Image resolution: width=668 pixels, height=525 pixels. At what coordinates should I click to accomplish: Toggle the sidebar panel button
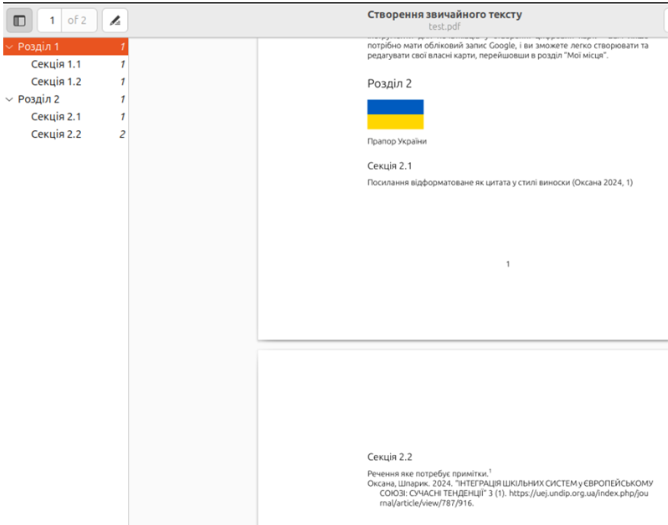click(19, 20)
